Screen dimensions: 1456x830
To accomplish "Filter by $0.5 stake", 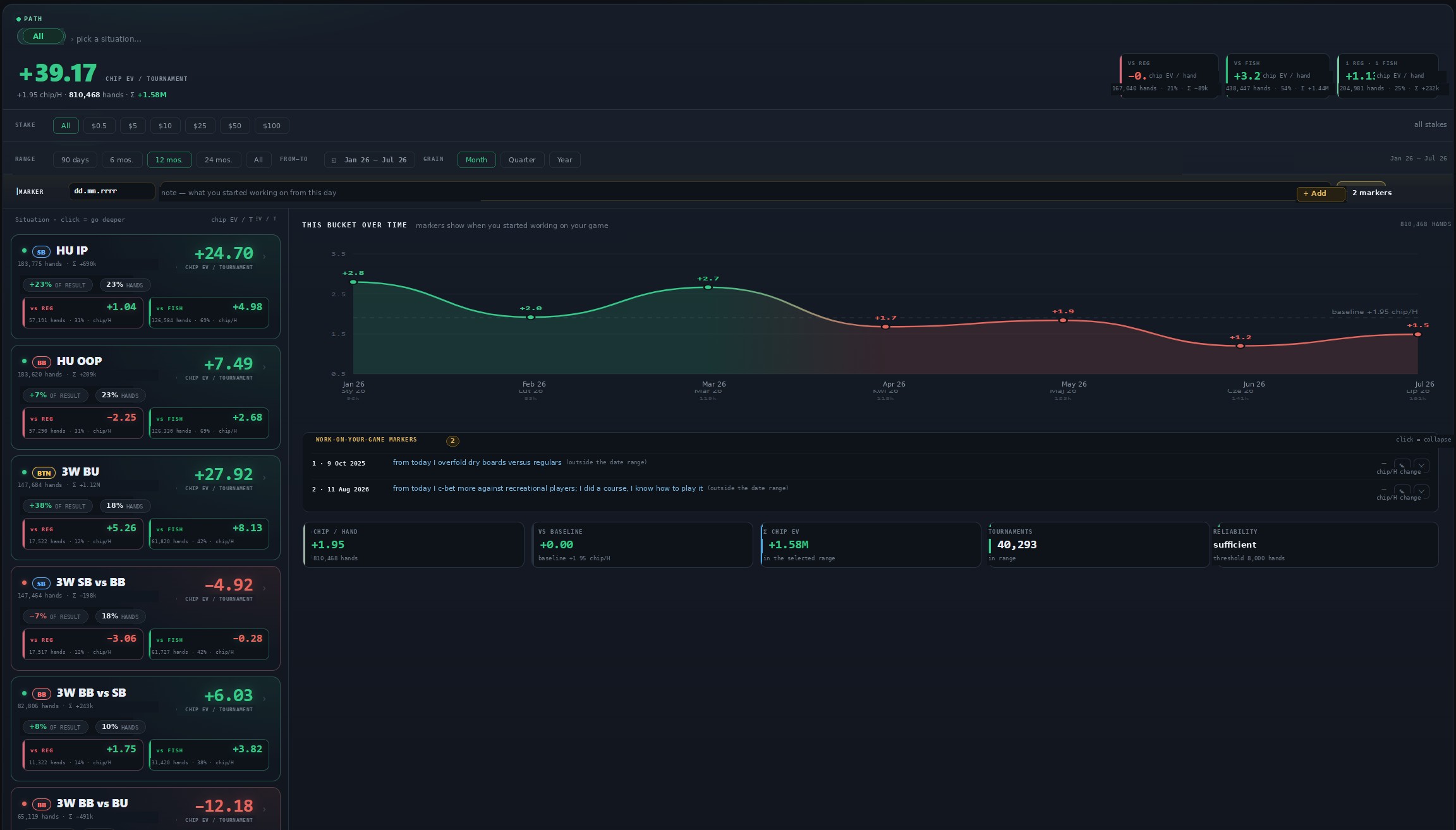I will [99, 126].
